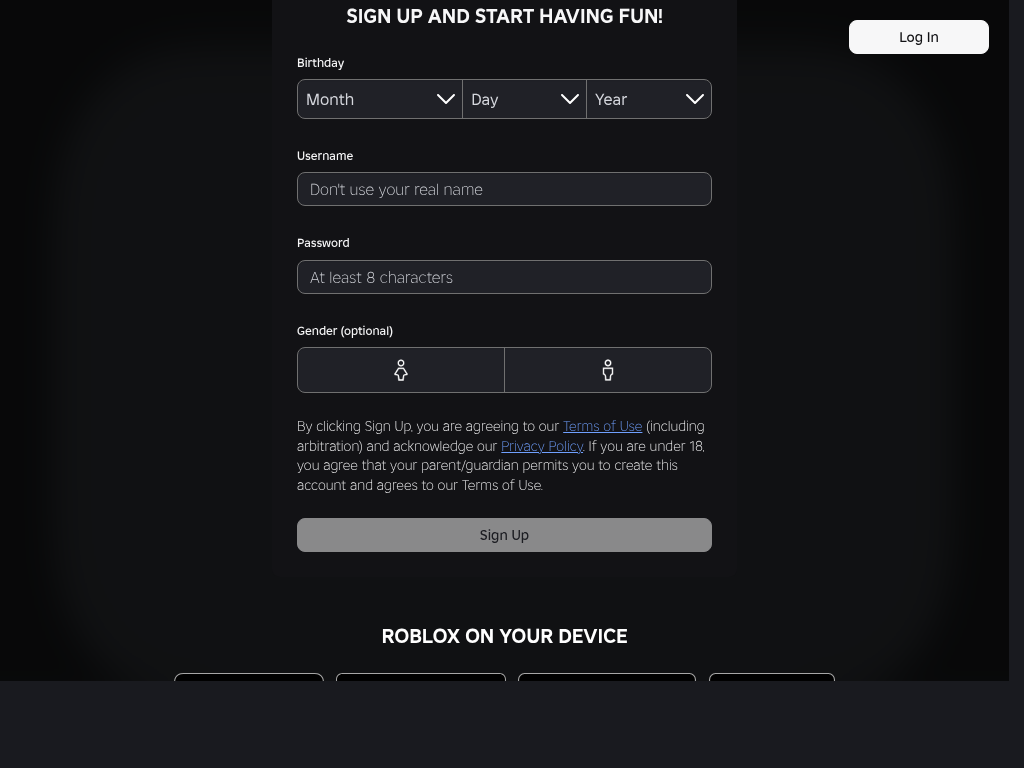This screenshot has width=1024, height=768.
Task: Open the Terms of Use link
Action: [602, 426]
